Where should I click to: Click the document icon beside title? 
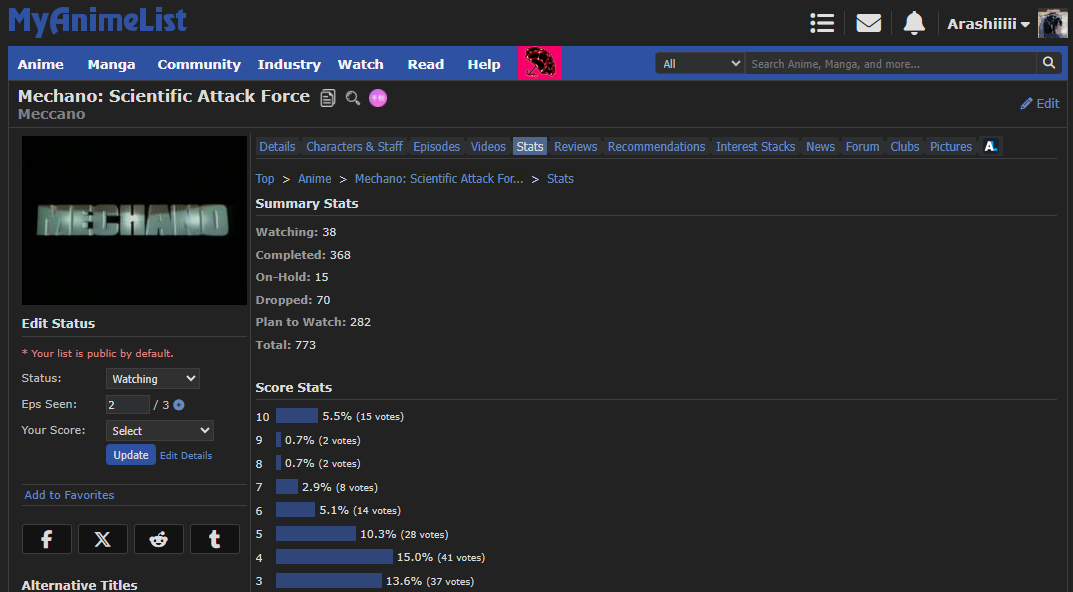click(x=328, y=98)
